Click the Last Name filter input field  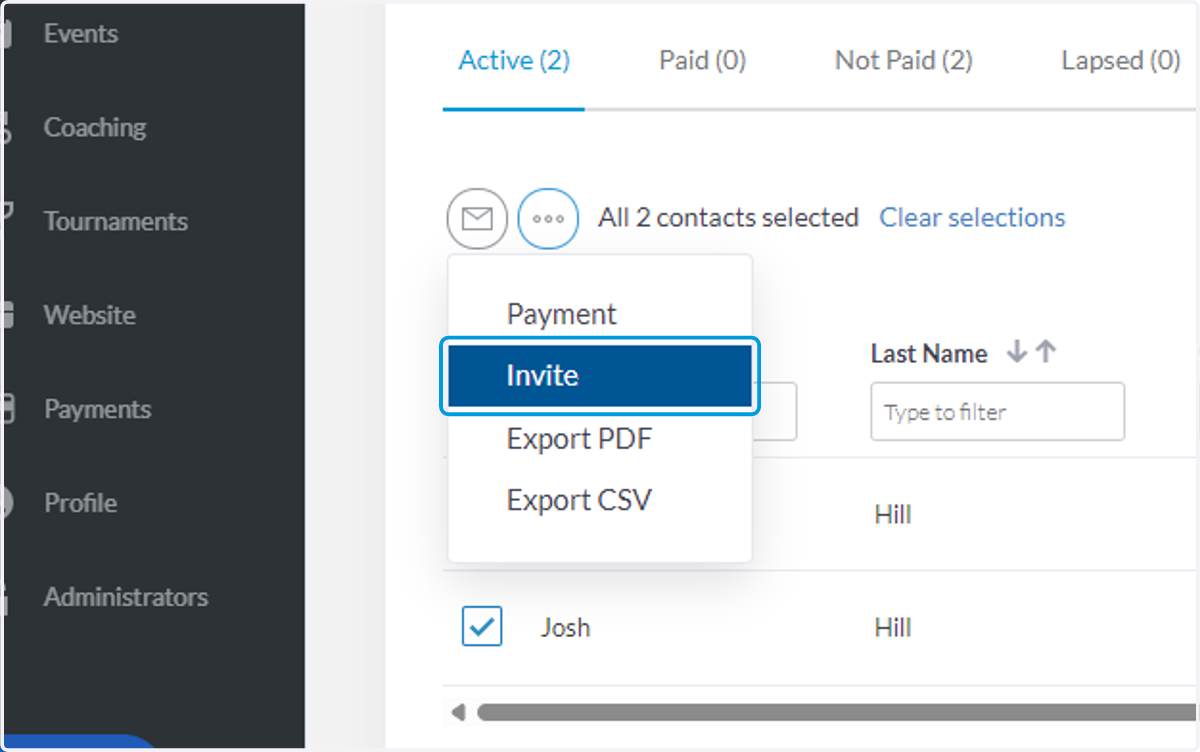pos(997,411)
